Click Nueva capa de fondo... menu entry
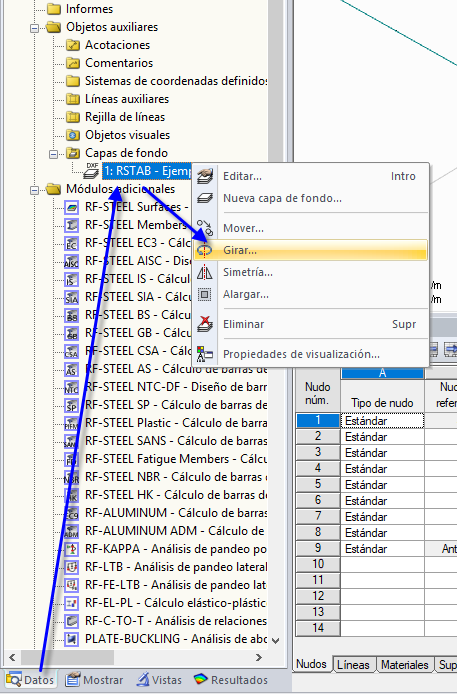This screenshot has height=694, width=457. [311, 198]
